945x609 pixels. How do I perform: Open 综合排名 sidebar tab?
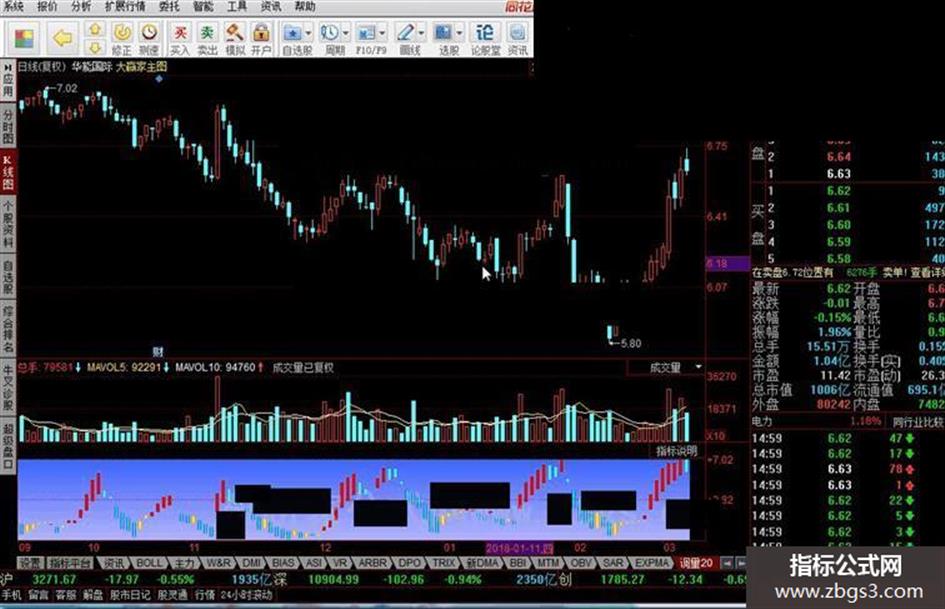coord(8,329)
